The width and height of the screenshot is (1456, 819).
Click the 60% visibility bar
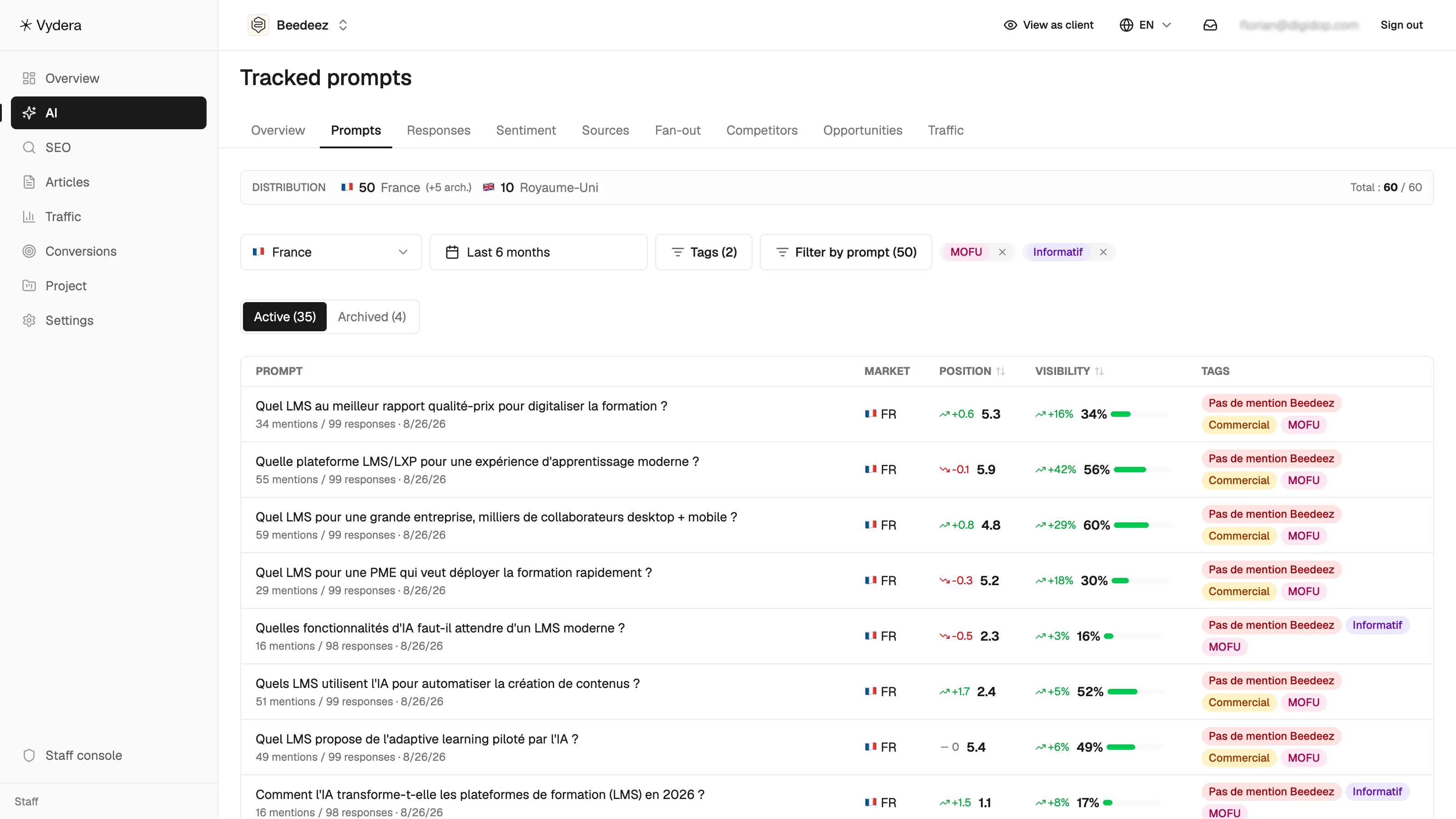point(1143,525)
